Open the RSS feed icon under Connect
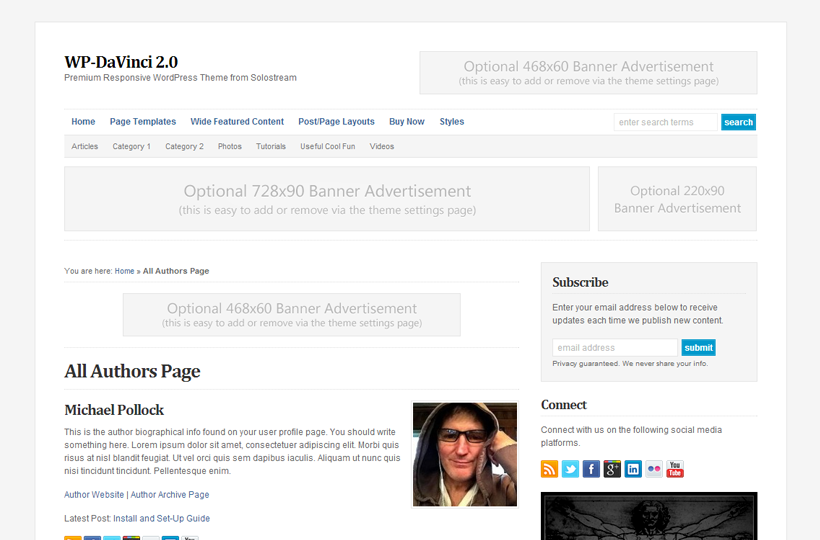The width and height of the screenshot is (820, 540). [549, 469]
